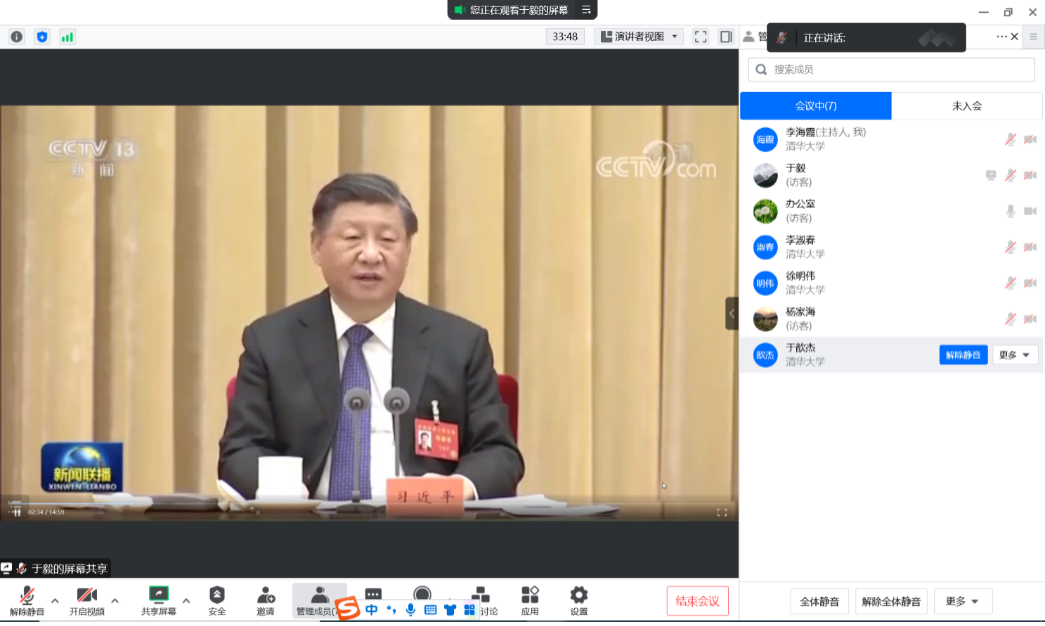Unmute your microphone with 解除静音
1045x626 pixels.
tap(27, 601)
